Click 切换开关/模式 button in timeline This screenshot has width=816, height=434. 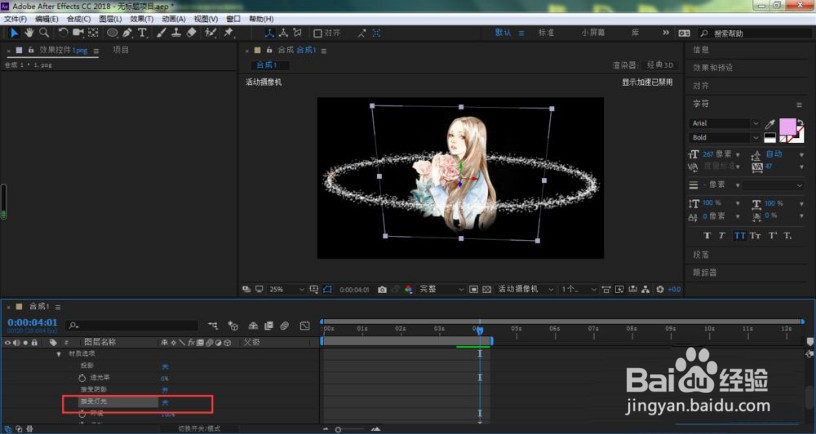[x=199, y=429]
